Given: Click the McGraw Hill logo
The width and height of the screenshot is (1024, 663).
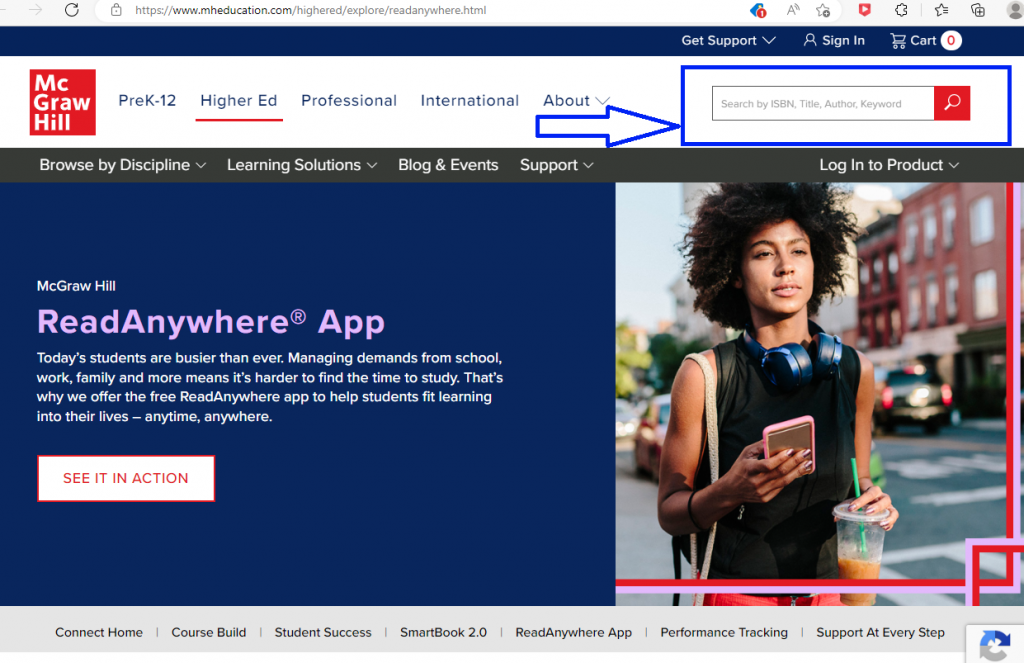Looking at the screenshot, I should click(62, 102).
